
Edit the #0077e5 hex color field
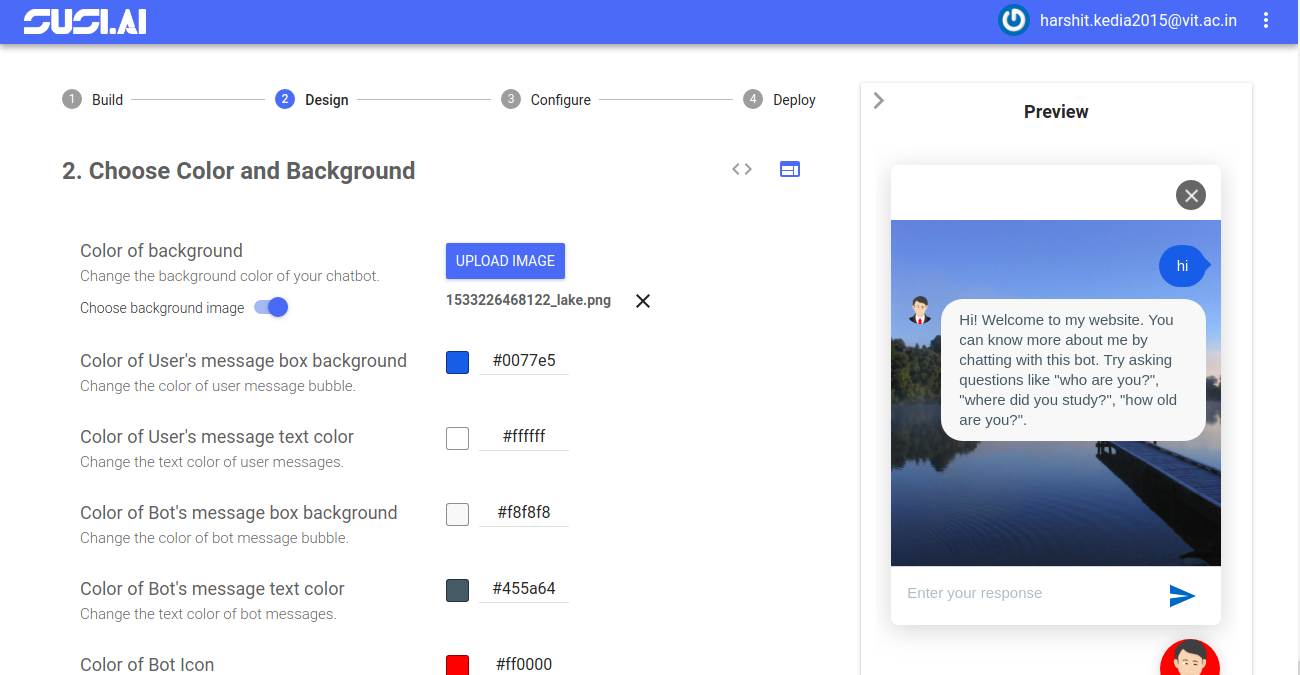pyautogui.click(x=524, y=361)
